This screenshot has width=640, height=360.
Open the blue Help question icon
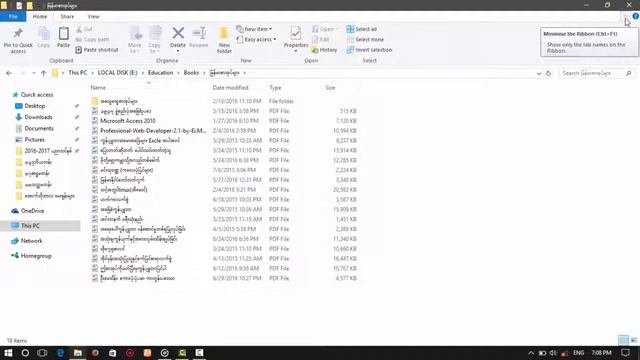tap(636, 16)
